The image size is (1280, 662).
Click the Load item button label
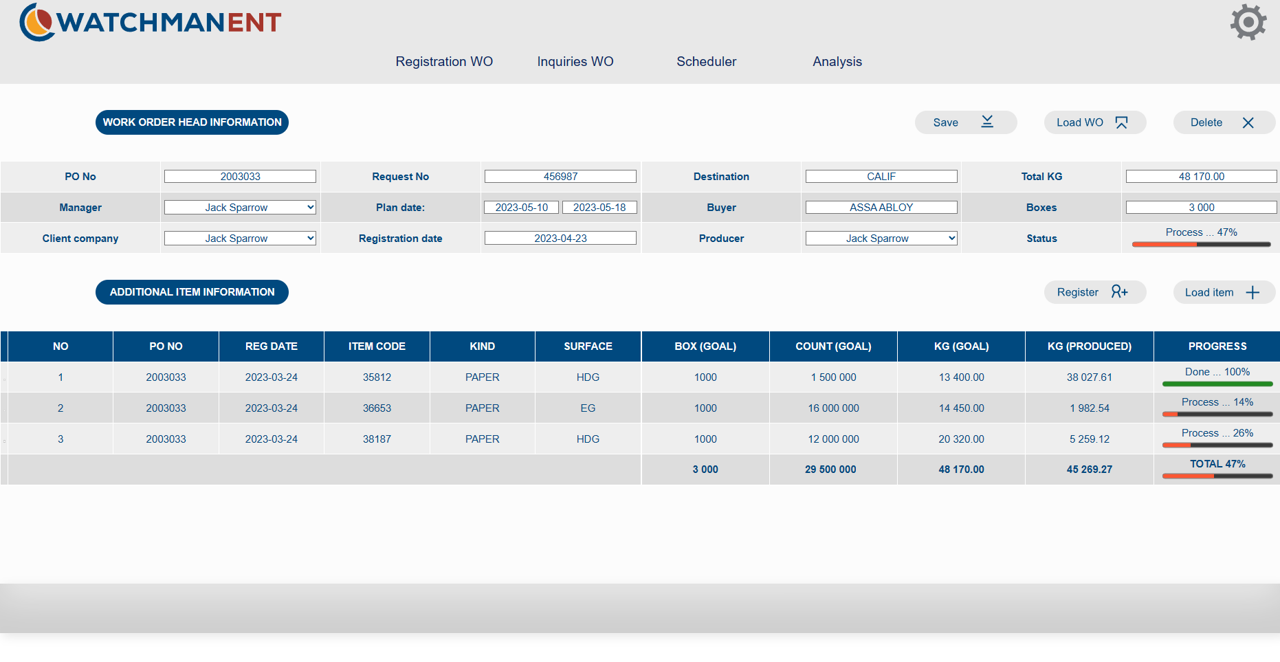point(1209,292)
